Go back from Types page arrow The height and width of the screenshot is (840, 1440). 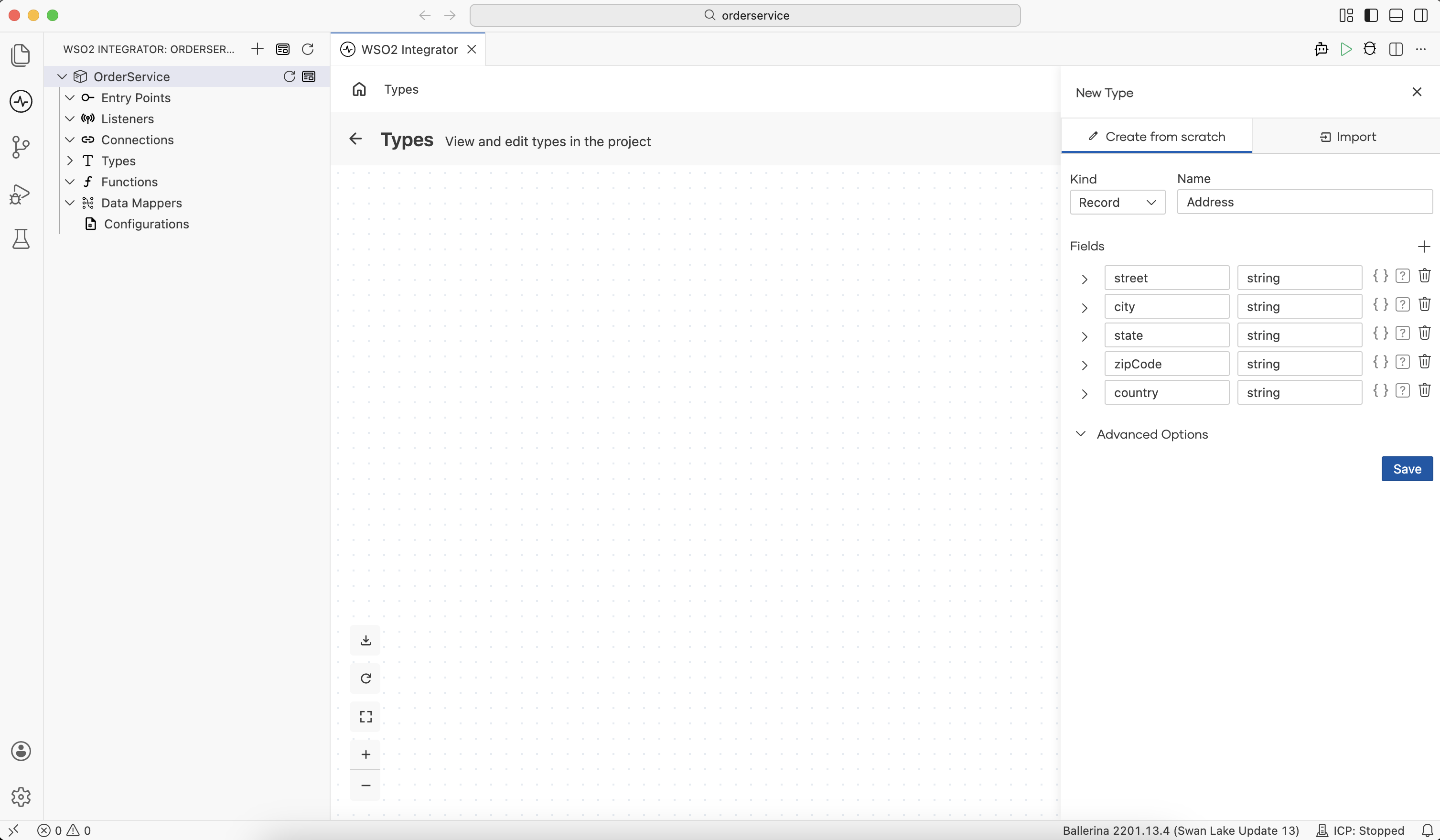tap(355, 139)
